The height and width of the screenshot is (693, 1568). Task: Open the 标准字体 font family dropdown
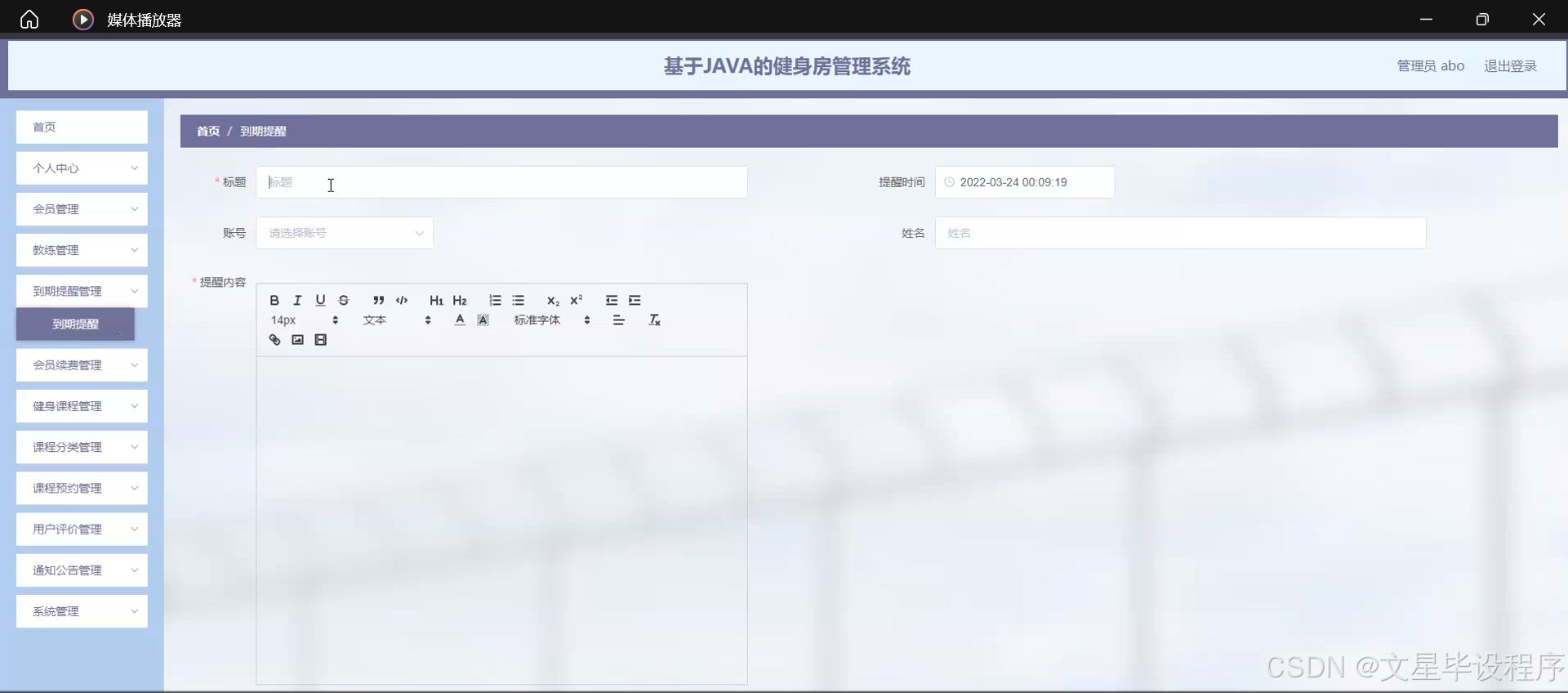click(552, 320)
